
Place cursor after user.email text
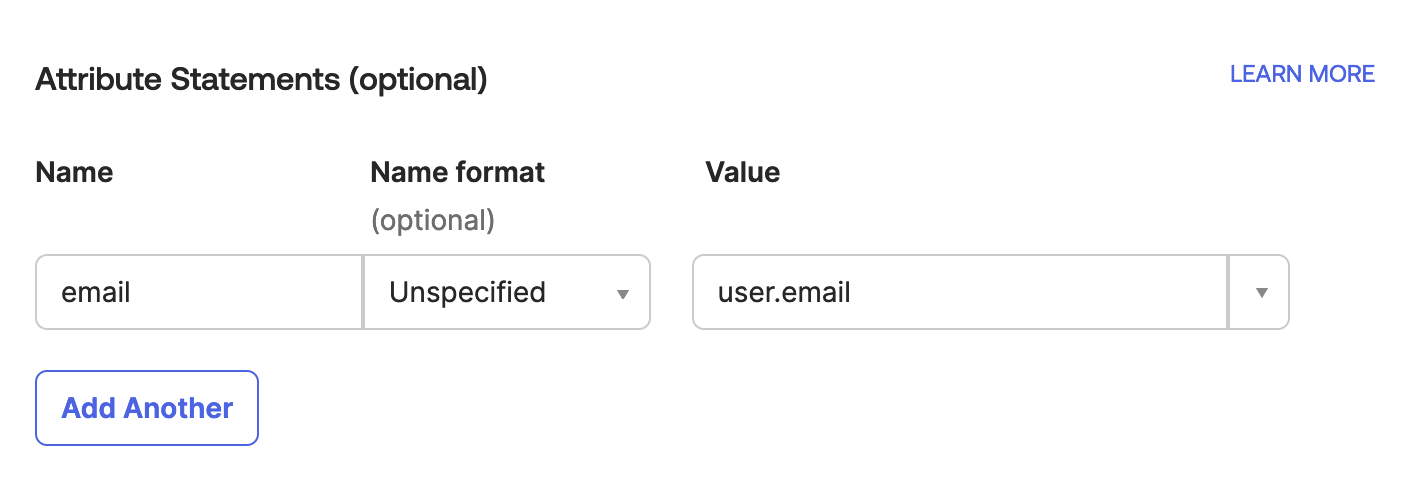click(853, 292)
